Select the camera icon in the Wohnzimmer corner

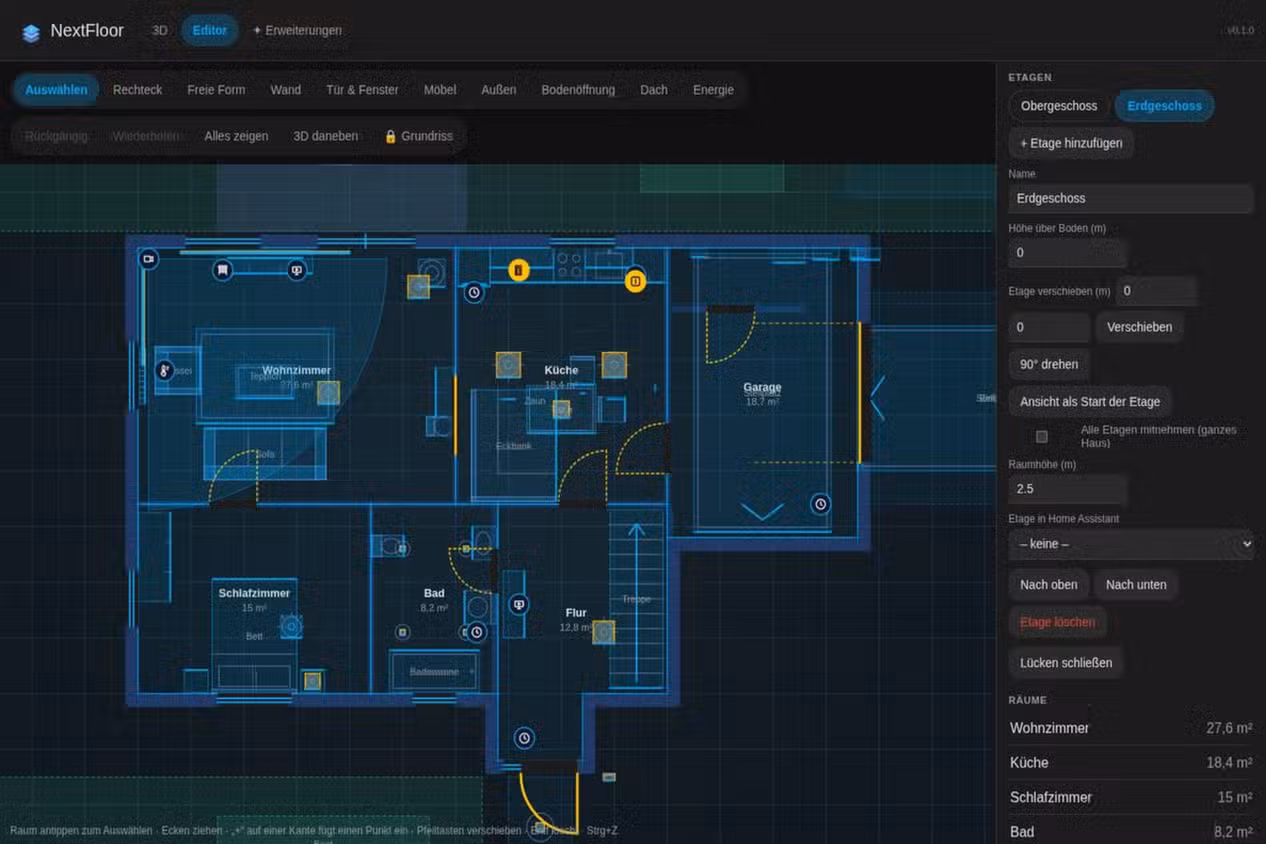point(149,259)
